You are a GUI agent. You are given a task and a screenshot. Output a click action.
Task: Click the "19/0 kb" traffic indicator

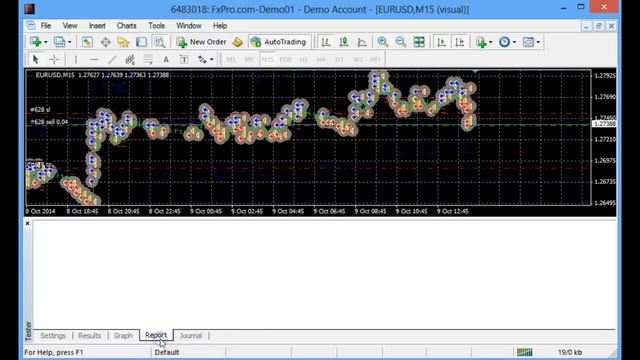click(x=570, y=352)
